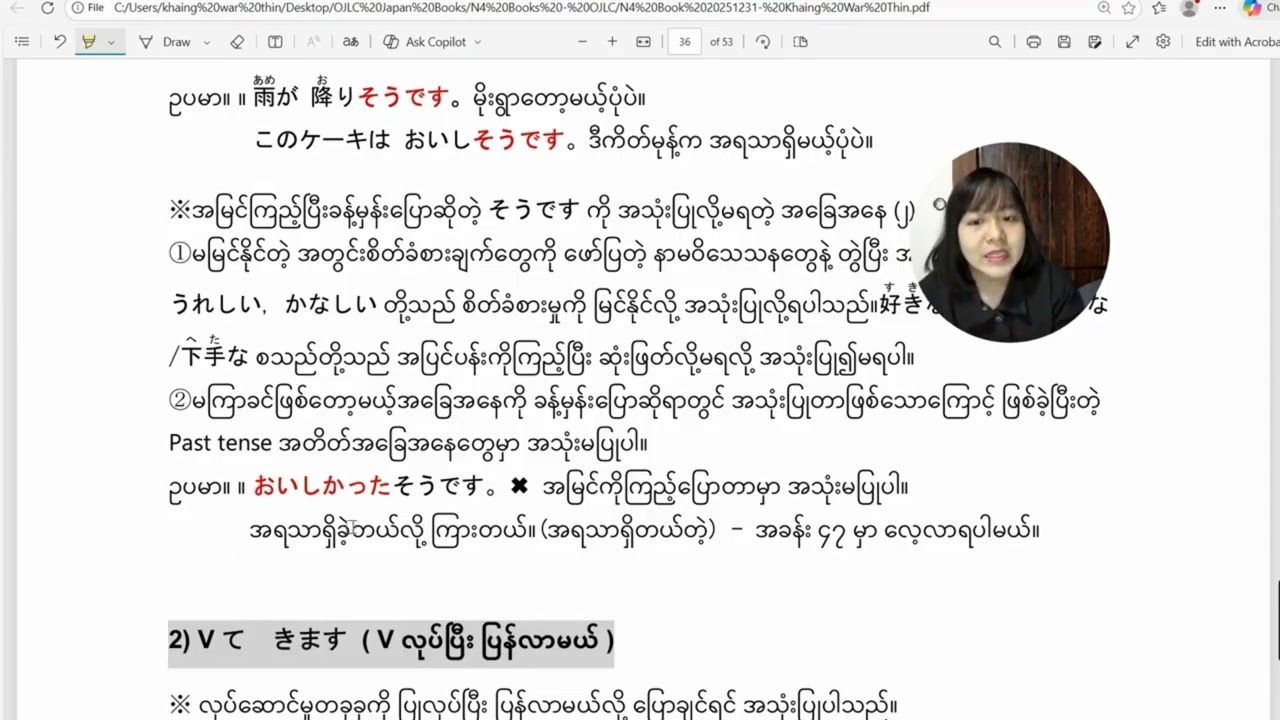Open the Translate (aあ) tool

coord(350,42)
